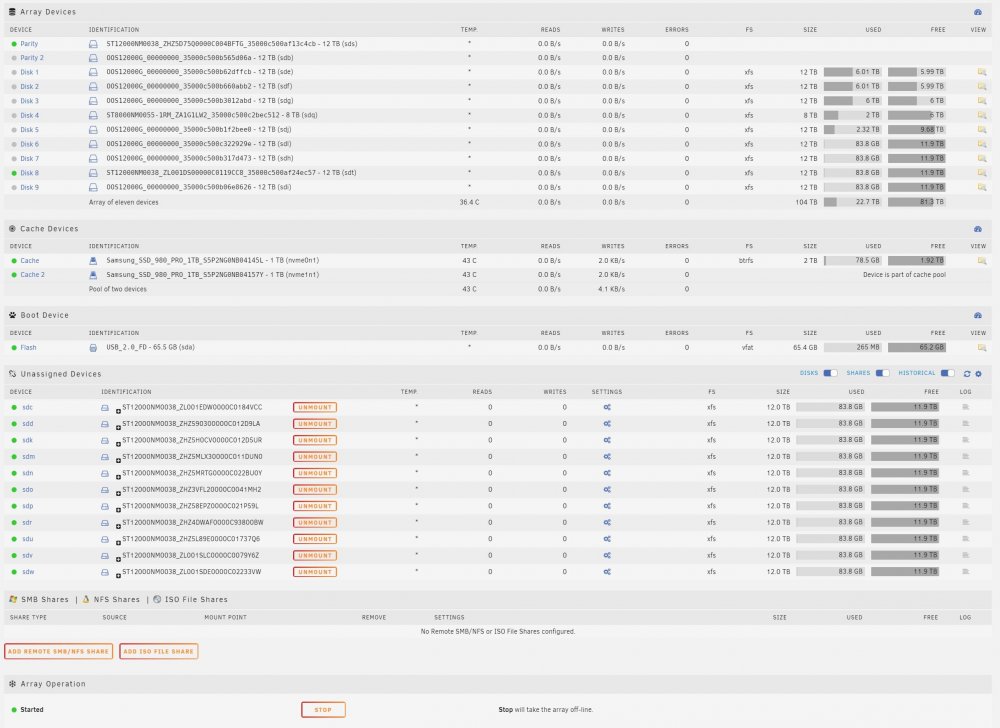Image resolution: width=1000 pixels, height=728 pixels.
Task: Click Disk 1 used space bar 6.01 TB
Action: pos(853,72)
